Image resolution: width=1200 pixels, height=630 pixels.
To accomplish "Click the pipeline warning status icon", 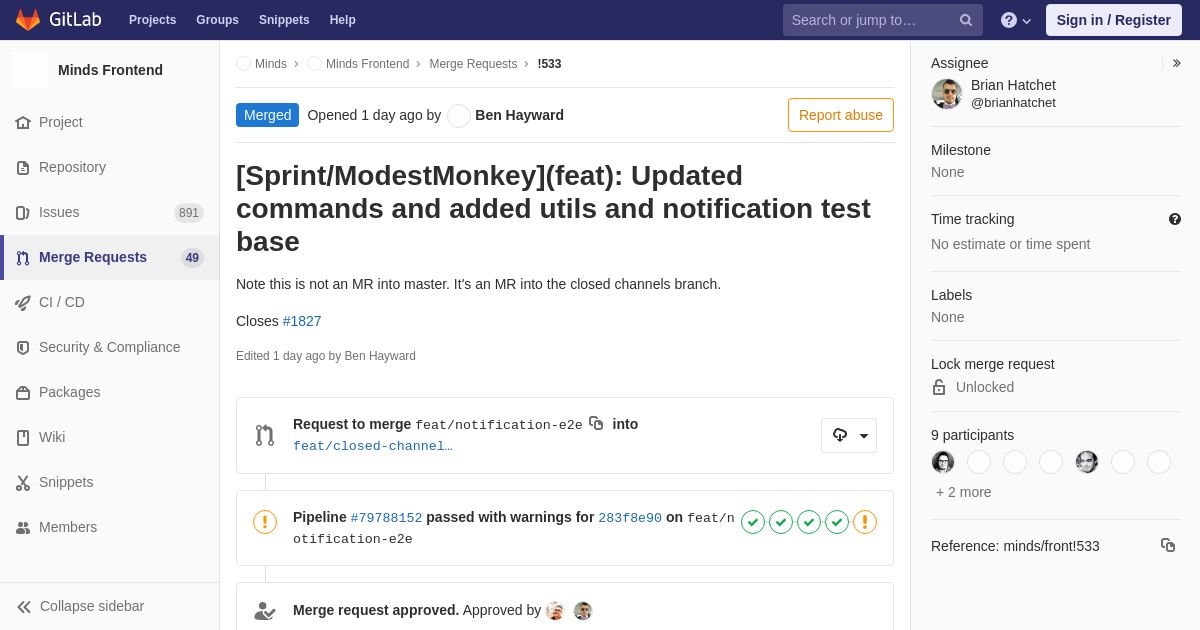I will [x=265, y=522].
